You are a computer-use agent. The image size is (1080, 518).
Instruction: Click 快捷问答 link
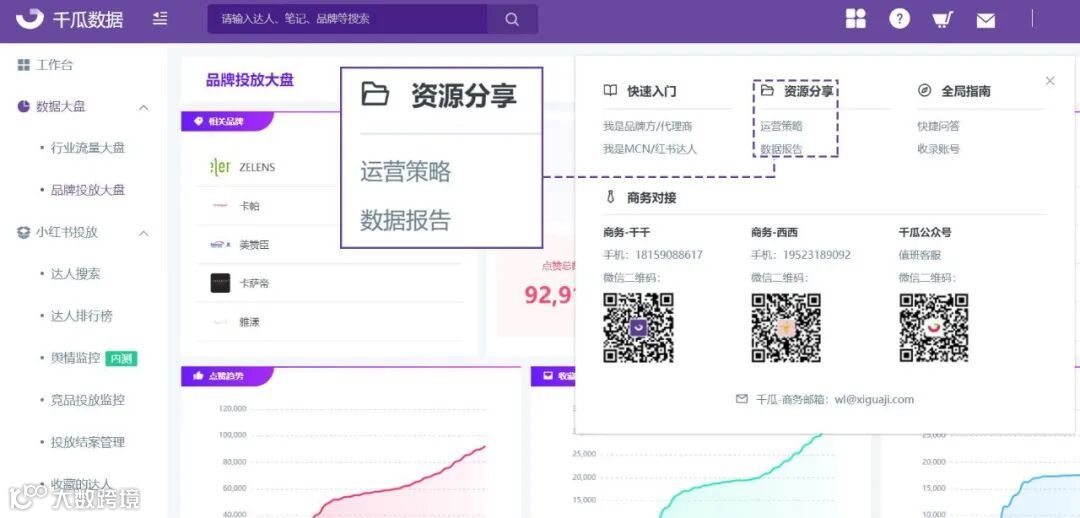pyautogui.click(x=938, y=126)
